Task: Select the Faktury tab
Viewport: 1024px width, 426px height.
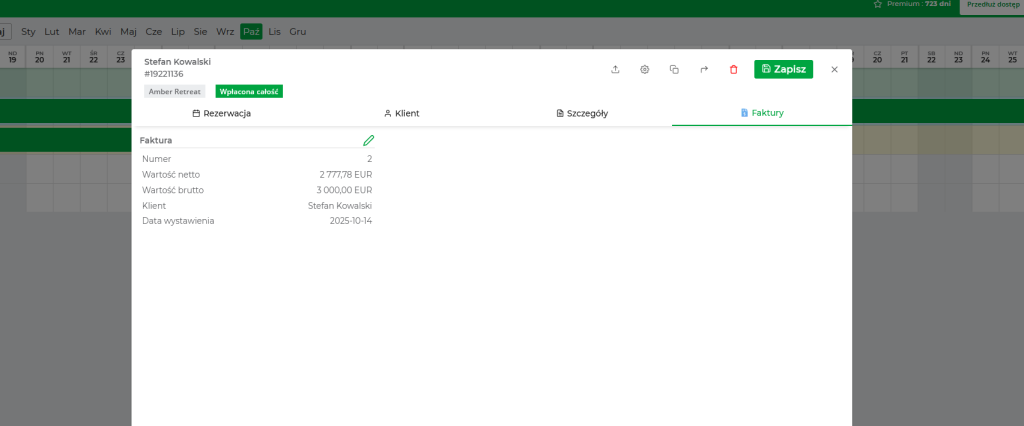Action: 761,113
